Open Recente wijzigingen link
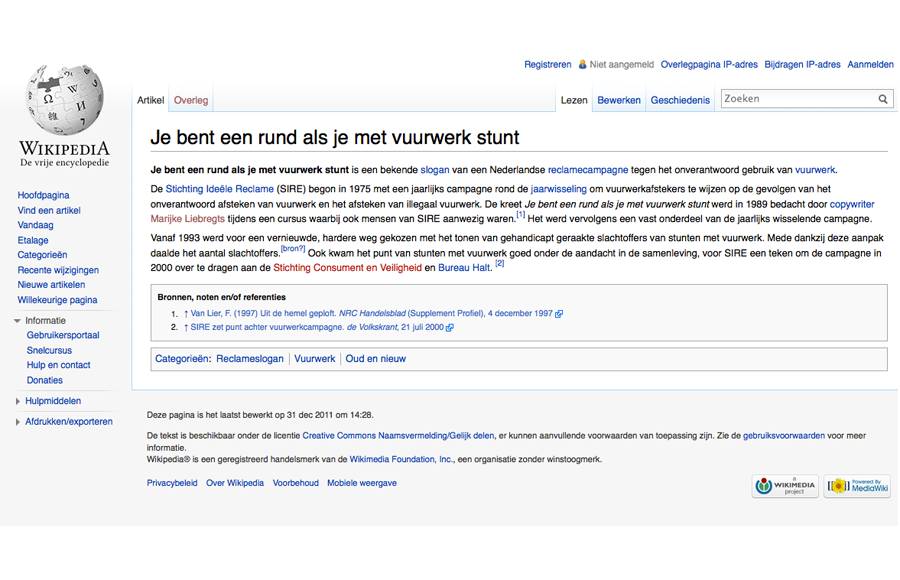Image resolution: width=900 pixels, height=580 pixels. [x=58, y=270]
